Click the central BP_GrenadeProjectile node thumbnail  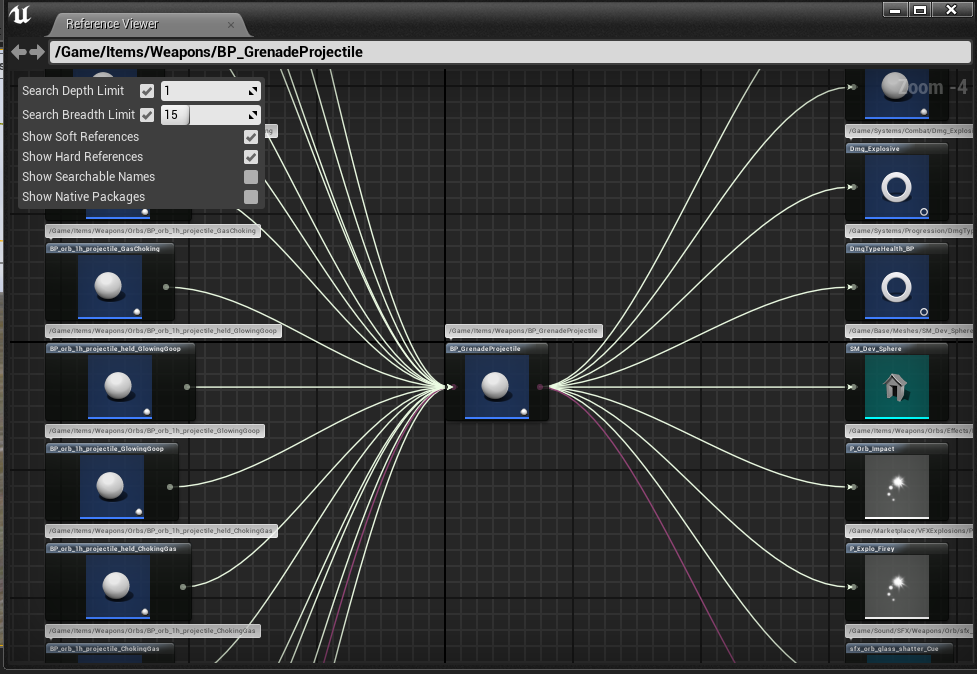[x=496, y=387]
